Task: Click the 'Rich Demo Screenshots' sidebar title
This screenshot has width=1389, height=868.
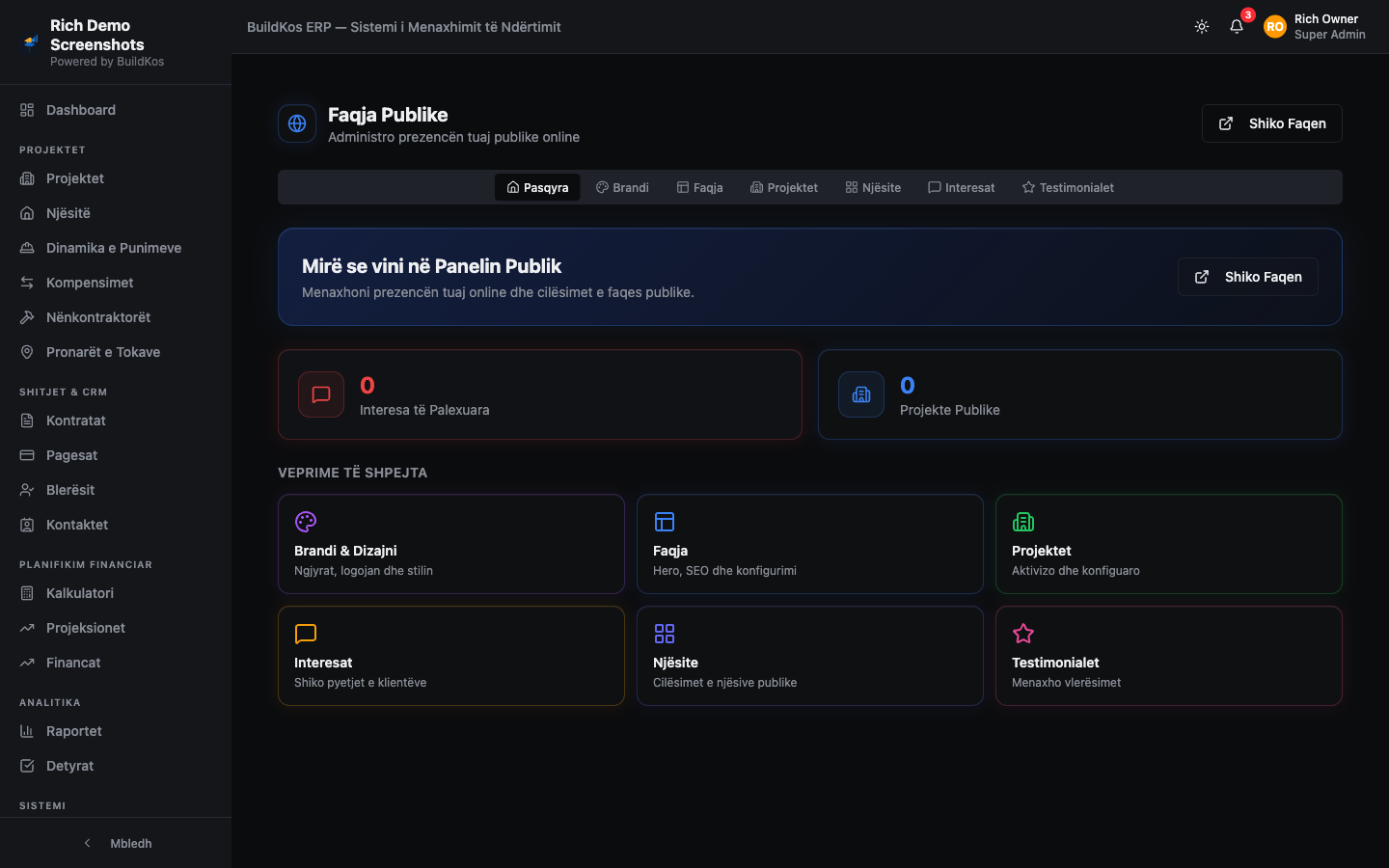Action: tap(97, 35)
